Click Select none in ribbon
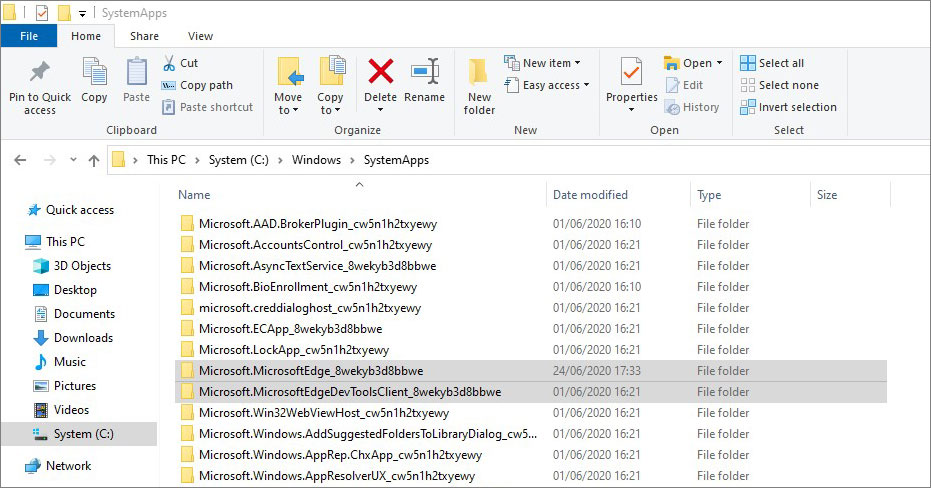This screenshot has width=931, height=488. 779,85
